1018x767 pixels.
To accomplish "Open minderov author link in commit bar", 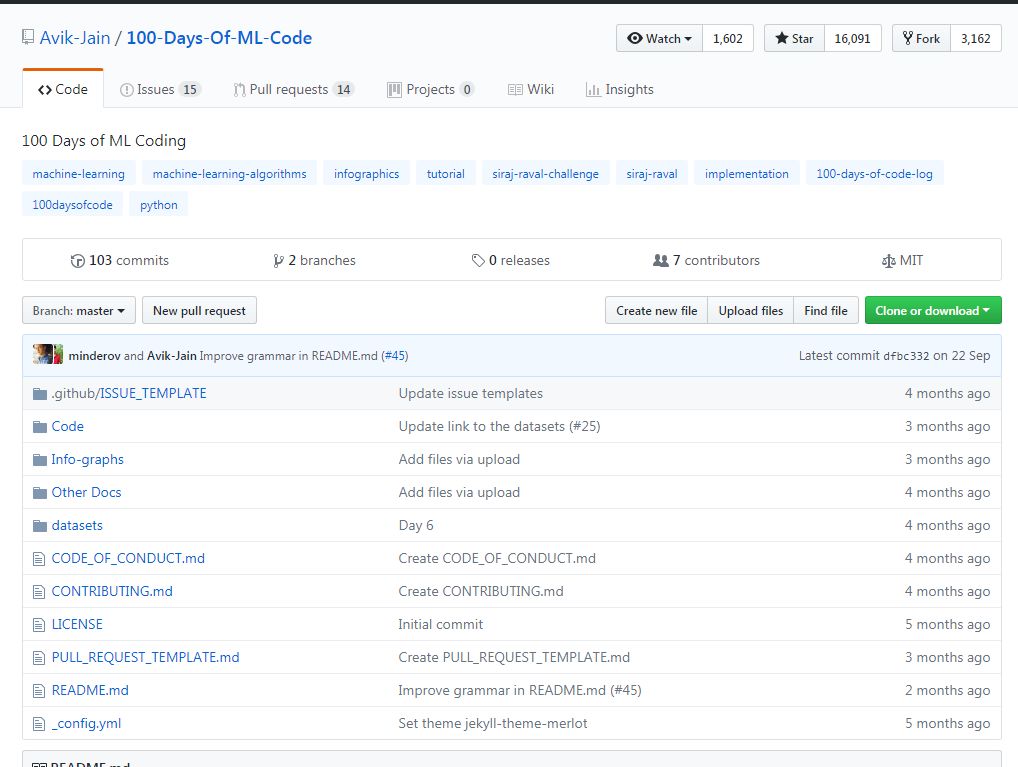I will pos(95,356).
